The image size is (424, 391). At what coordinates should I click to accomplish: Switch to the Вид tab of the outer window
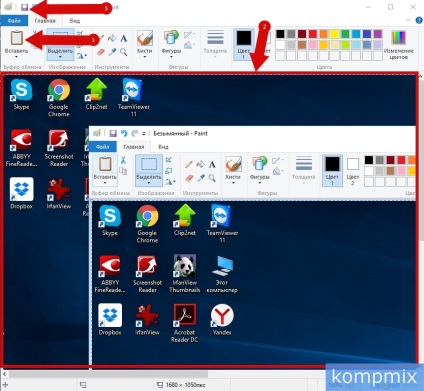coord(75,21)
